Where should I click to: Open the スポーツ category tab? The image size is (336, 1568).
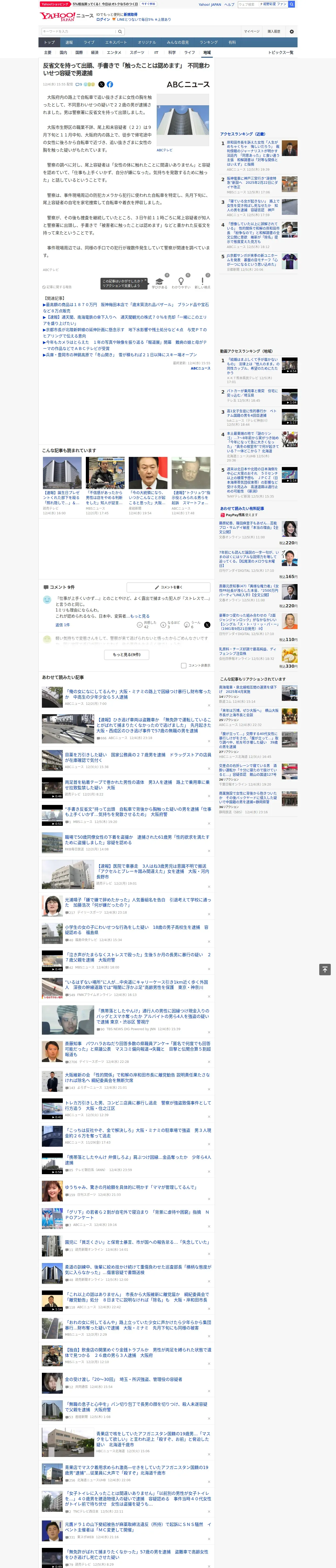pyautogui.click(x=137, y=52)
